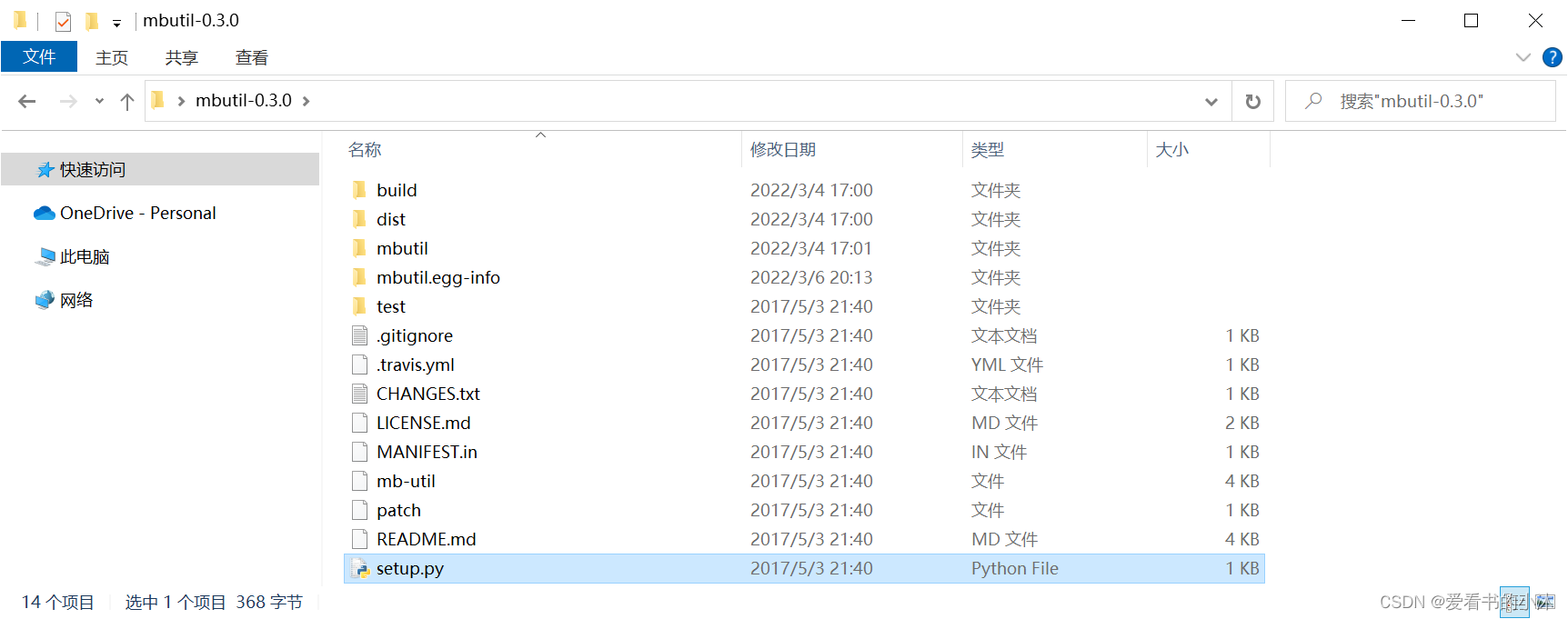Select the file name LICENSE.md

(424, 423)
